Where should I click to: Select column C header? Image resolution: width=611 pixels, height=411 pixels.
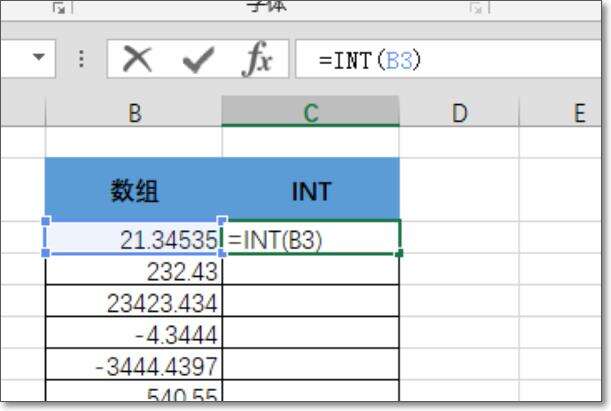[x=311, y=113]
